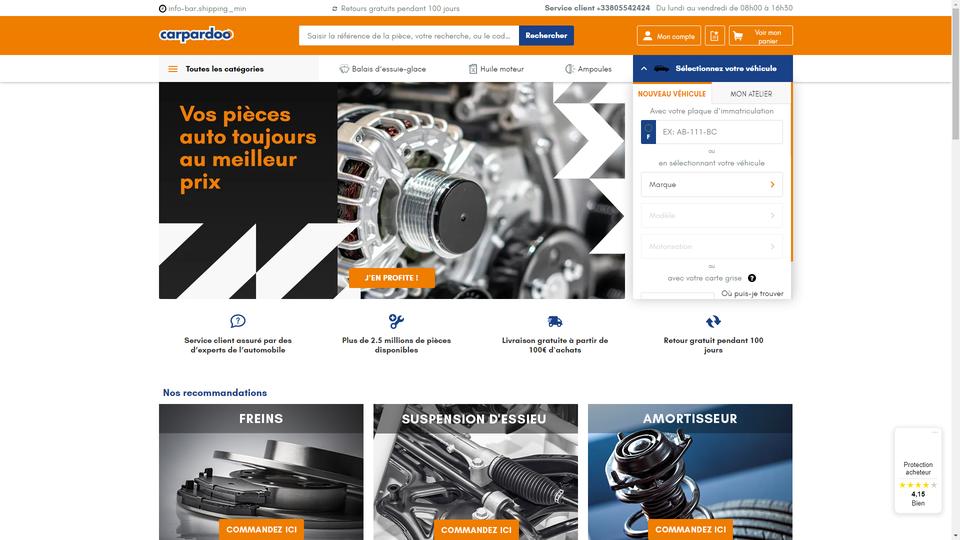The width and height of the screenshot is (960, 540).
Task: Click the Ampoules bulb icon
Action: pos(569,69)
